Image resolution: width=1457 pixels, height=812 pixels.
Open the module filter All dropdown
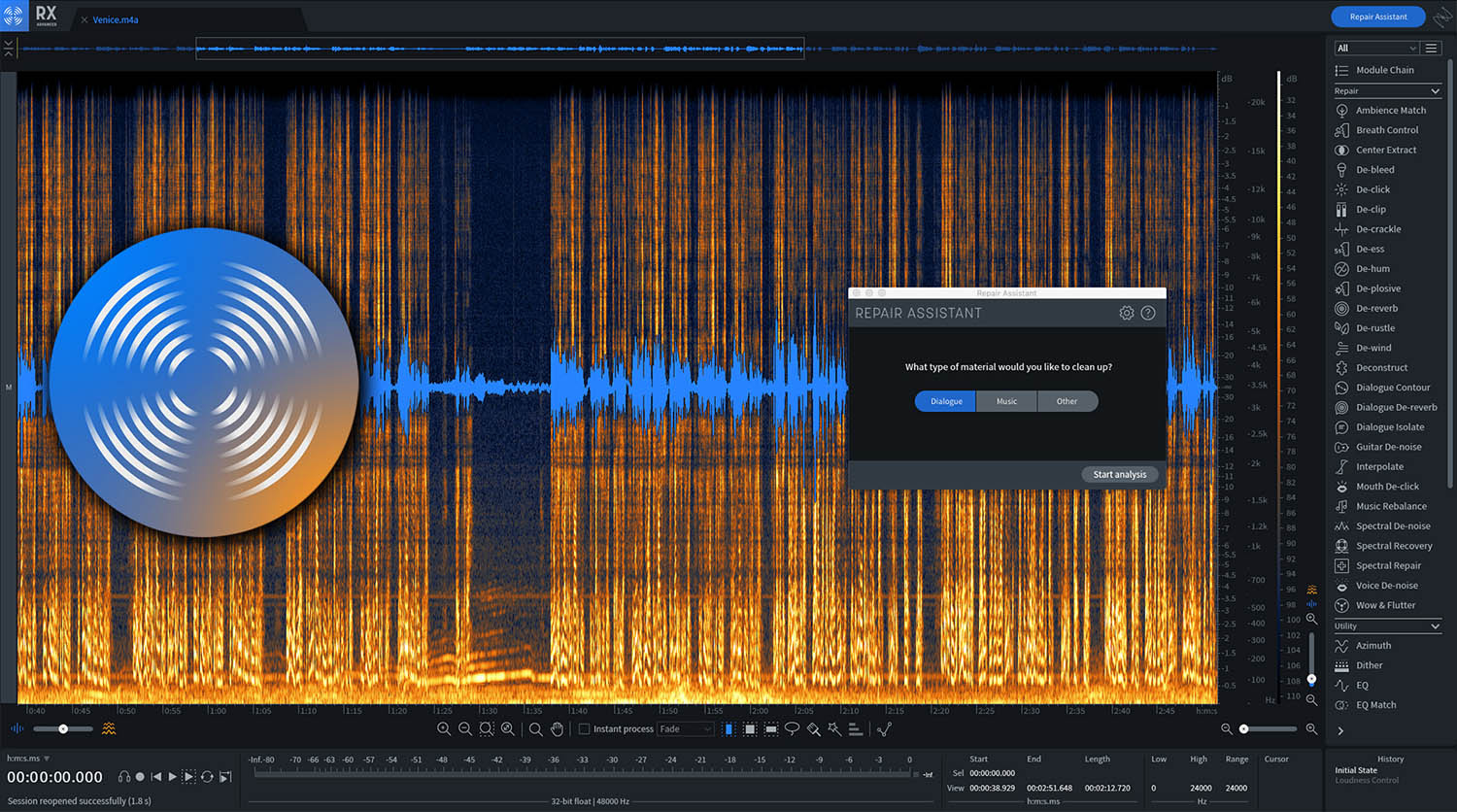point(1375,48)
